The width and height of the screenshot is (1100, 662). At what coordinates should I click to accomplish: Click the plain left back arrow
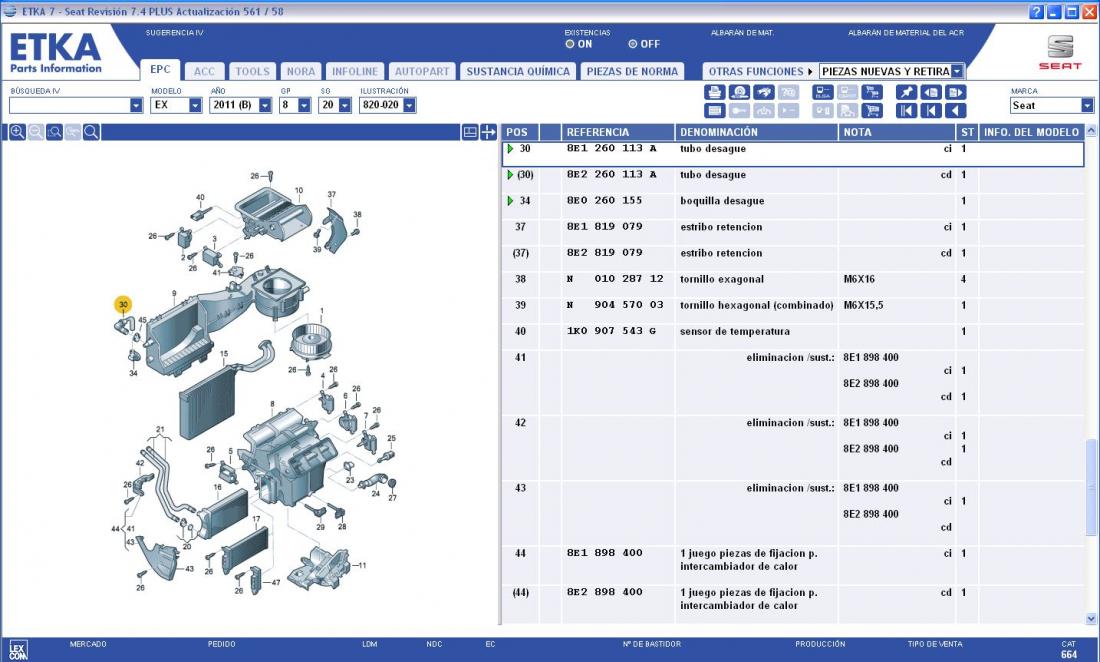click(955, 111)
